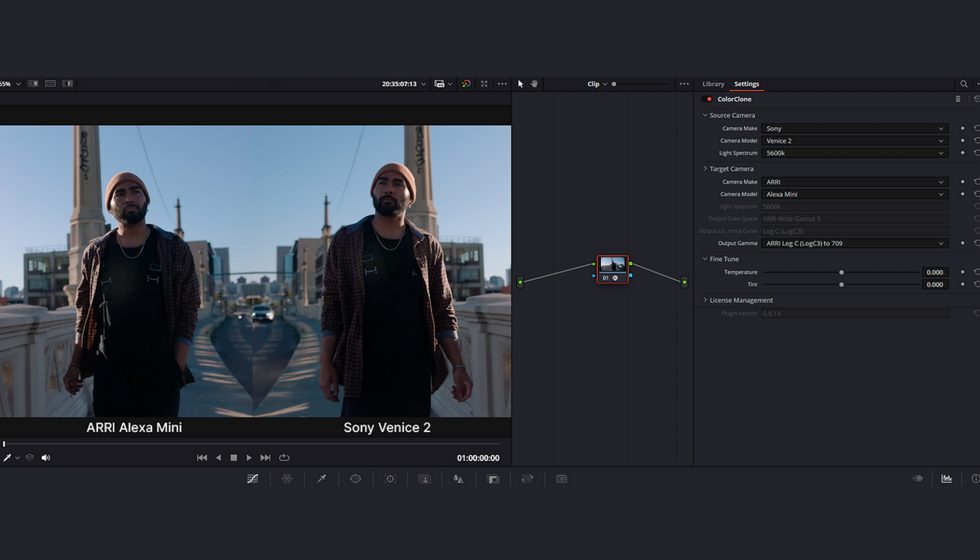The height and width of the screenshot is (560, 980).
Task: Open source Camera Make dropdown showing Sony
Action: (854, 129)
